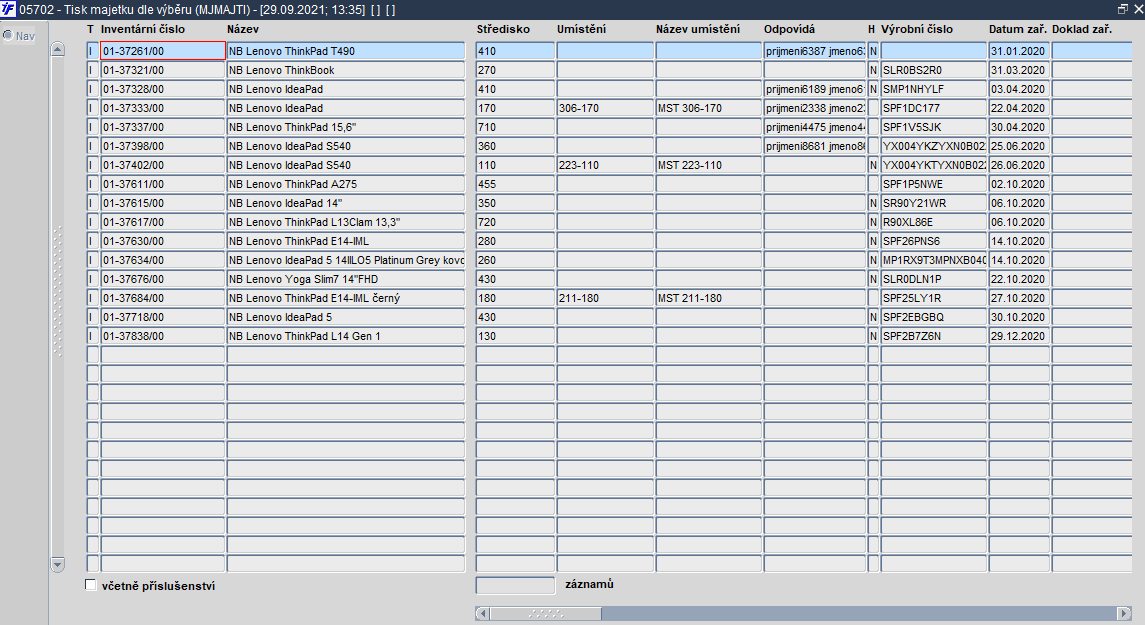
Task: Select inventory number 01-37402/00
Action: point(163,165)
